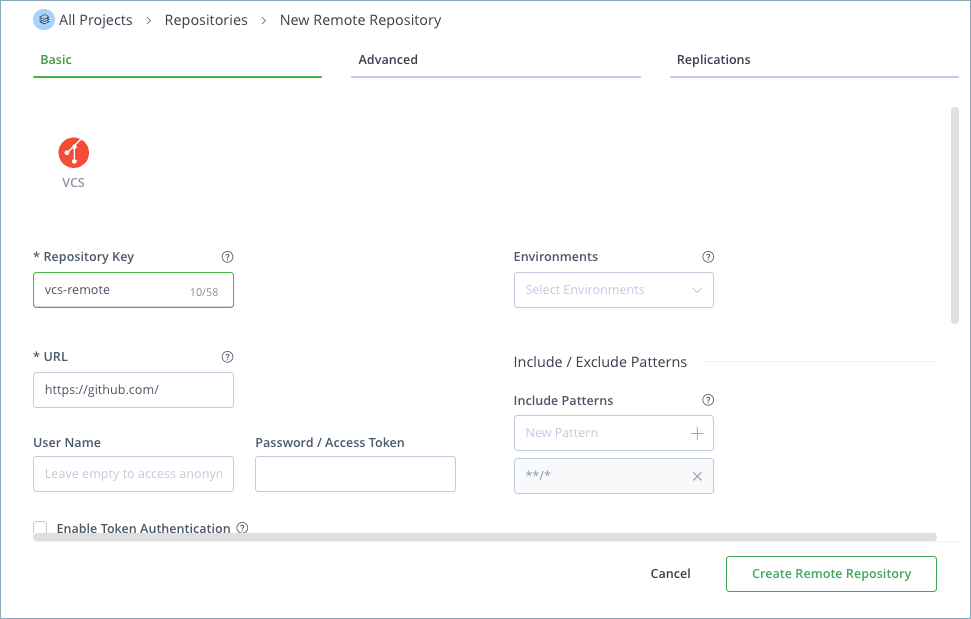Remove the **/* pattern with X icon
This screenshot has height=619, width=971.
[697, 476]
